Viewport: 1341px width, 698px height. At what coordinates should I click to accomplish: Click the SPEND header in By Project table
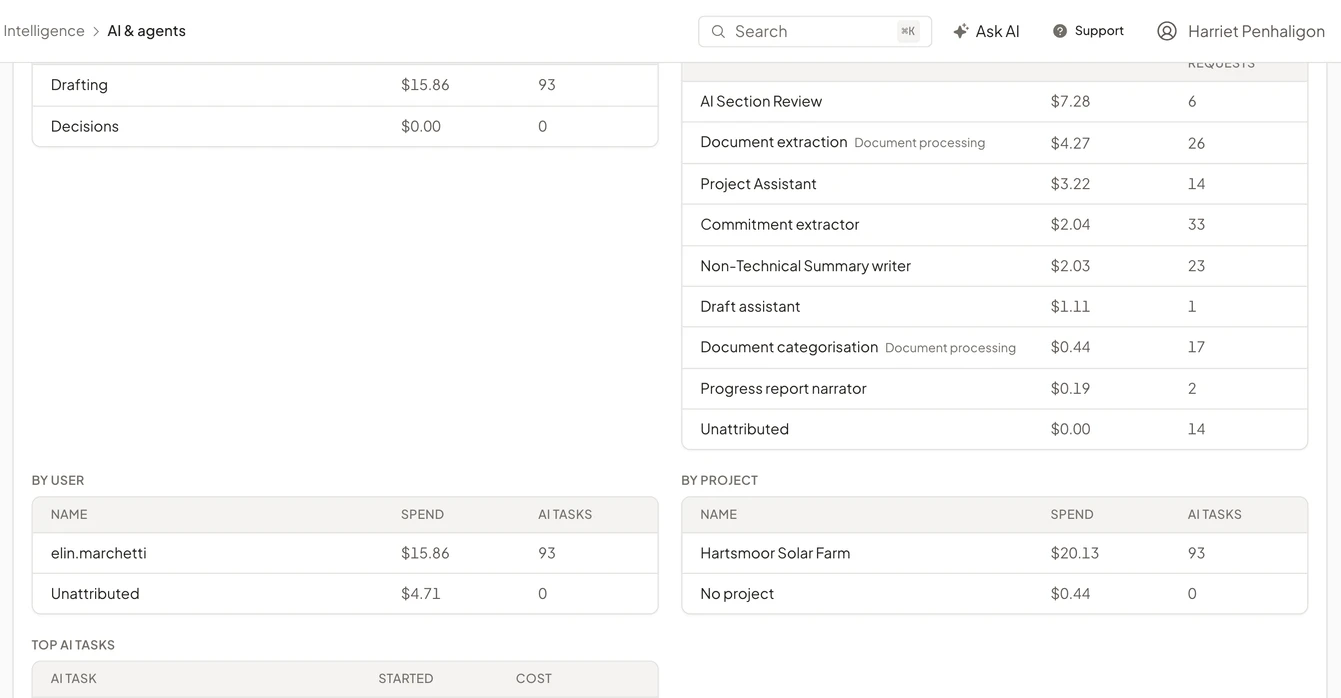coord(1072,515)
